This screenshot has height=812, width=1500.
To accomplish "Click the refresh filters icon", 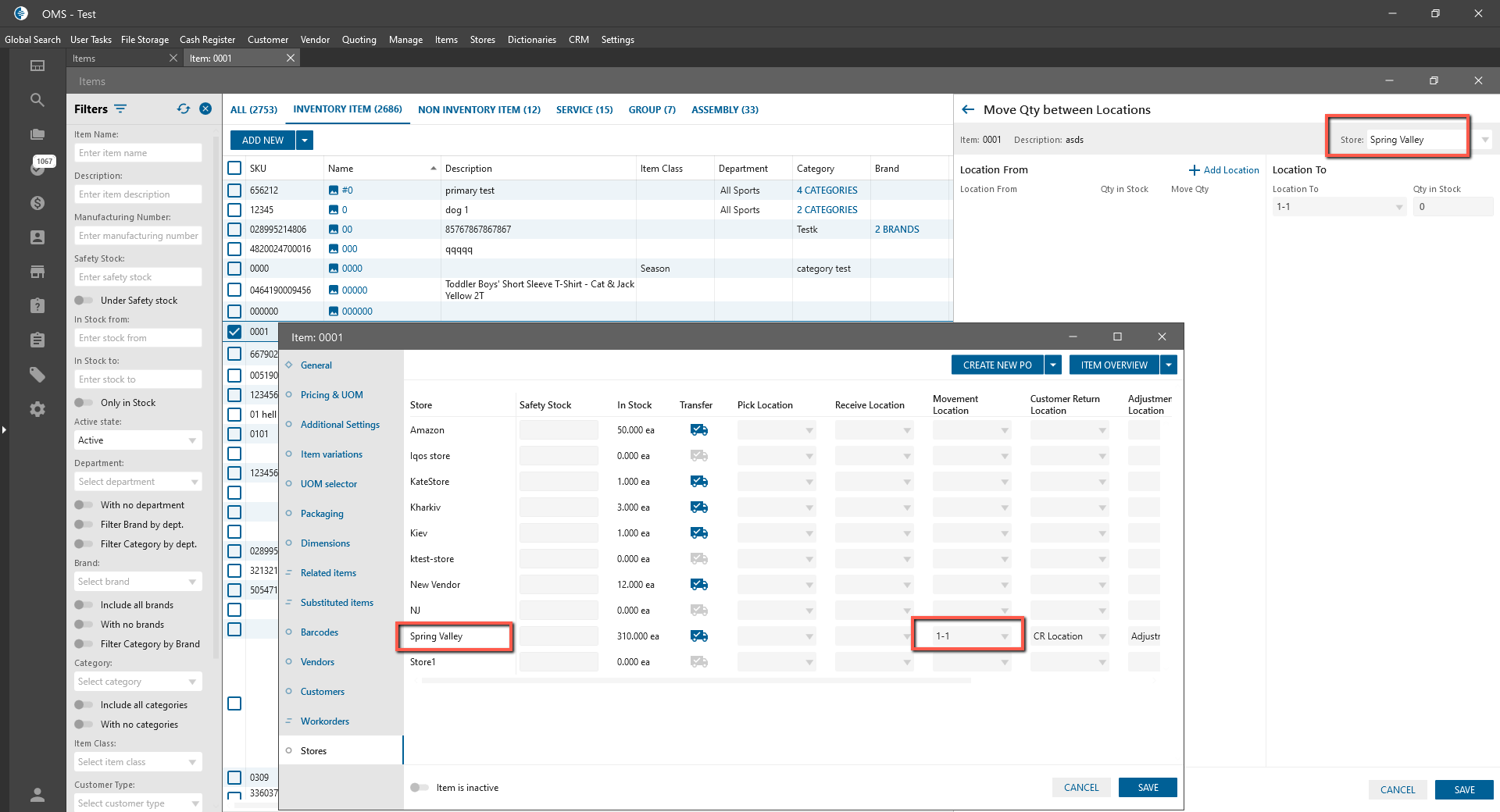I will tap(184, 109).
